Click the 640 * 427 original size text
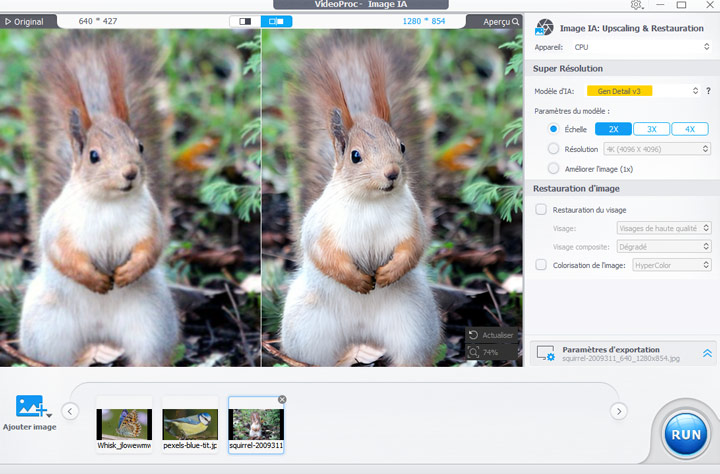The height and width of the screenshot is (474, 720). click(x=98, y=21)
